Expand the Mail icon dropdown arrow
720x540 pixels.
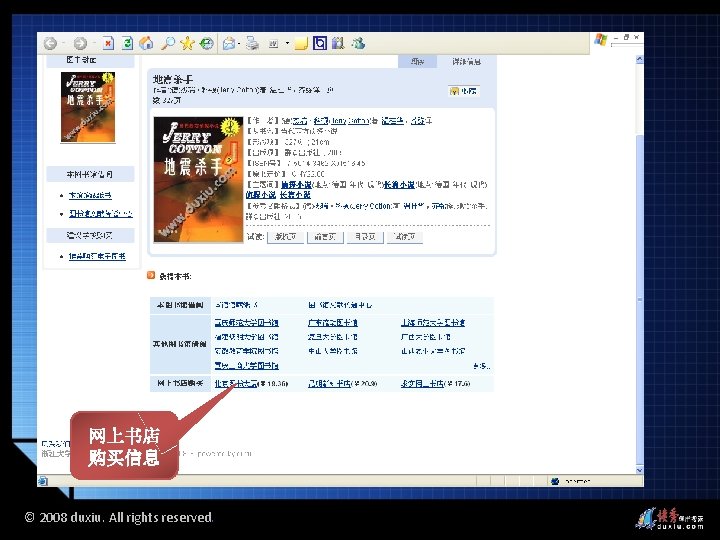point(239,44)
